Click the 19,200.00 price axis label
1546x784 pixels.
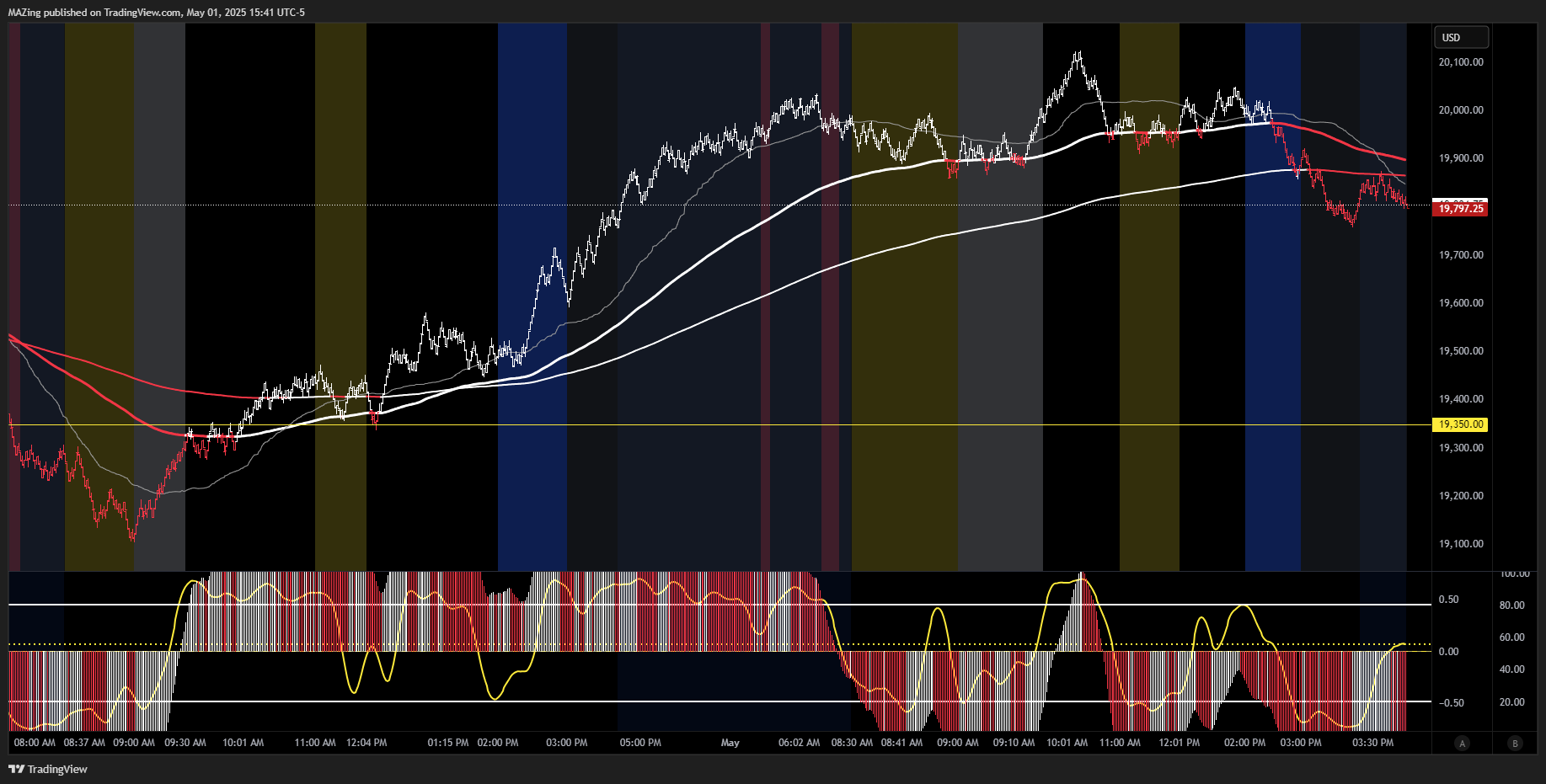(1461, 495)
